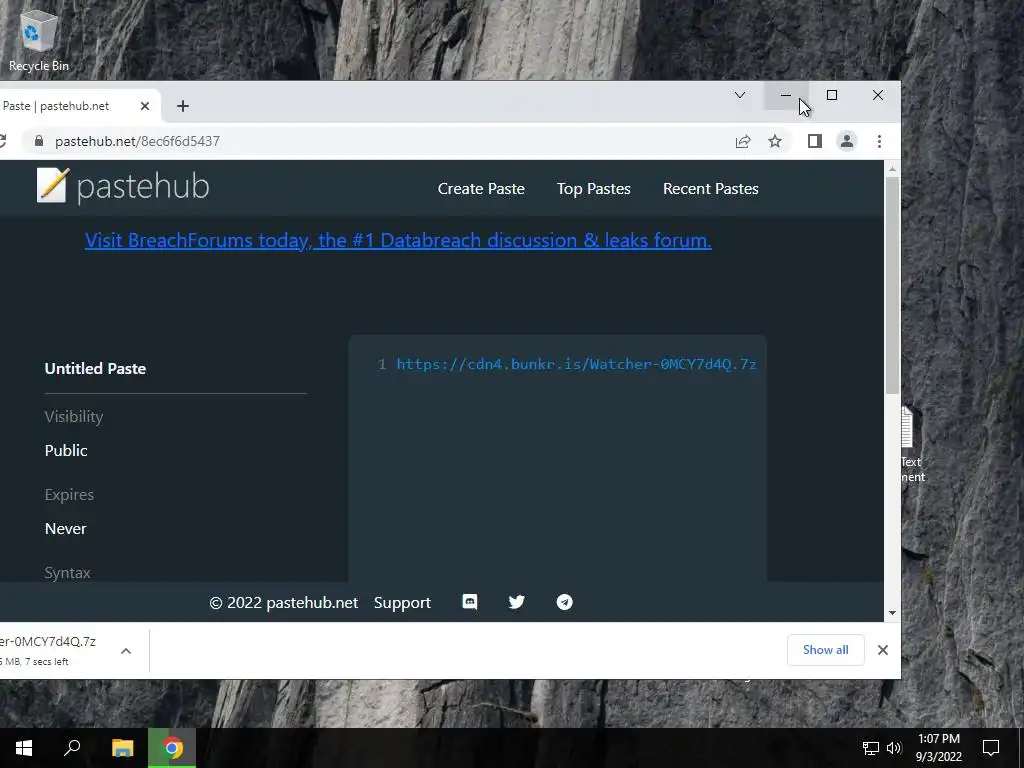Expand the download item options arrow

pos(126,651)
